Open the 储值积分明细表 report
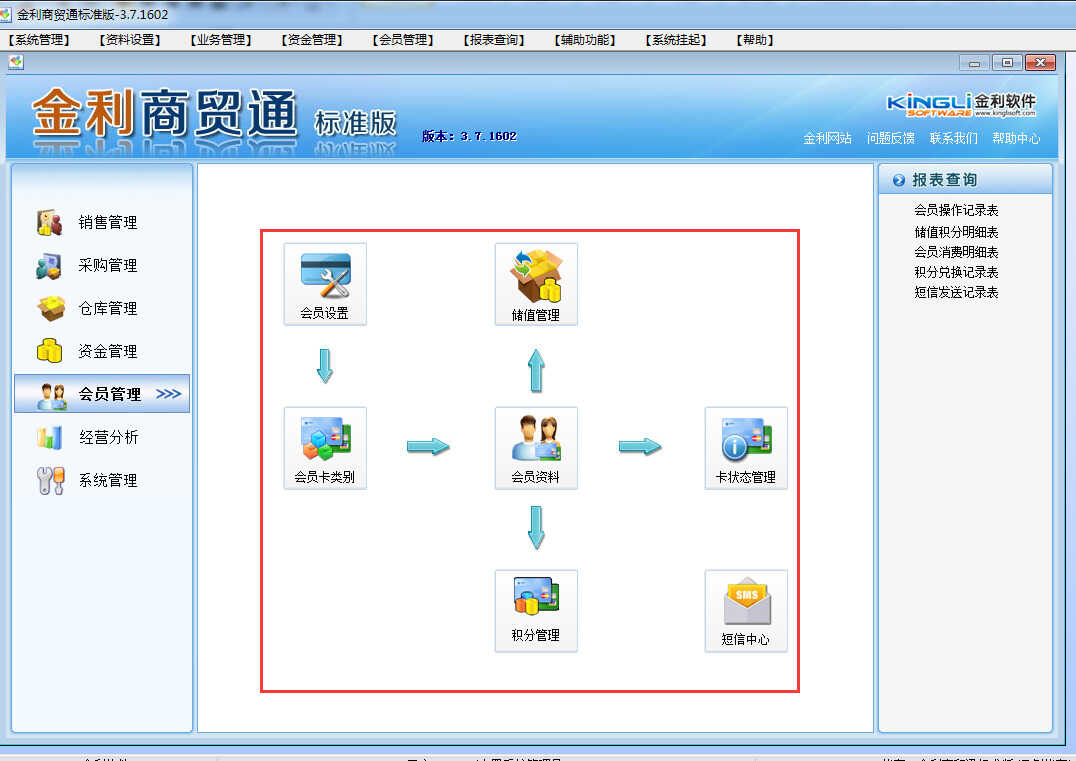The image size is (1076, 761). [956, 232]
